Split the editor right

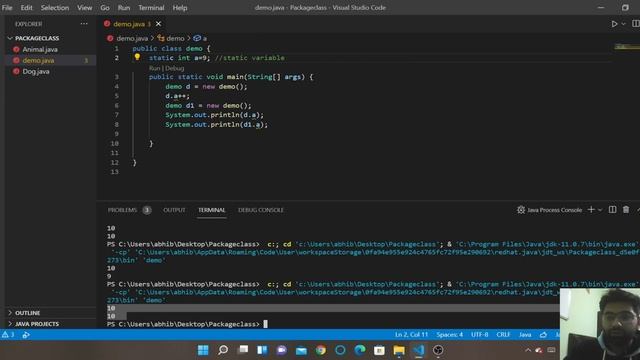(x=636, y=24)
